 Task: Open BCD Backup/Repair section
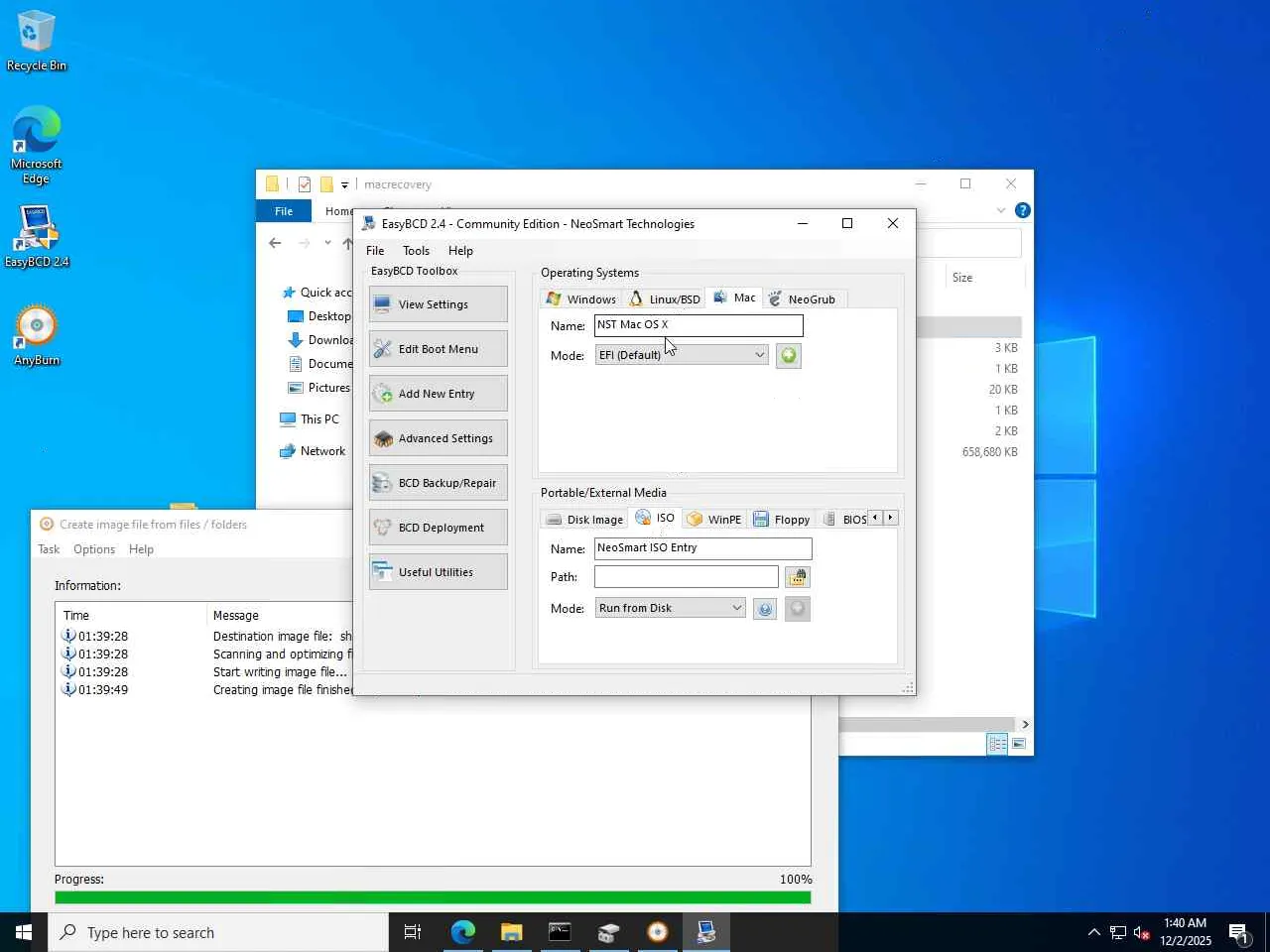coord(438,483)
